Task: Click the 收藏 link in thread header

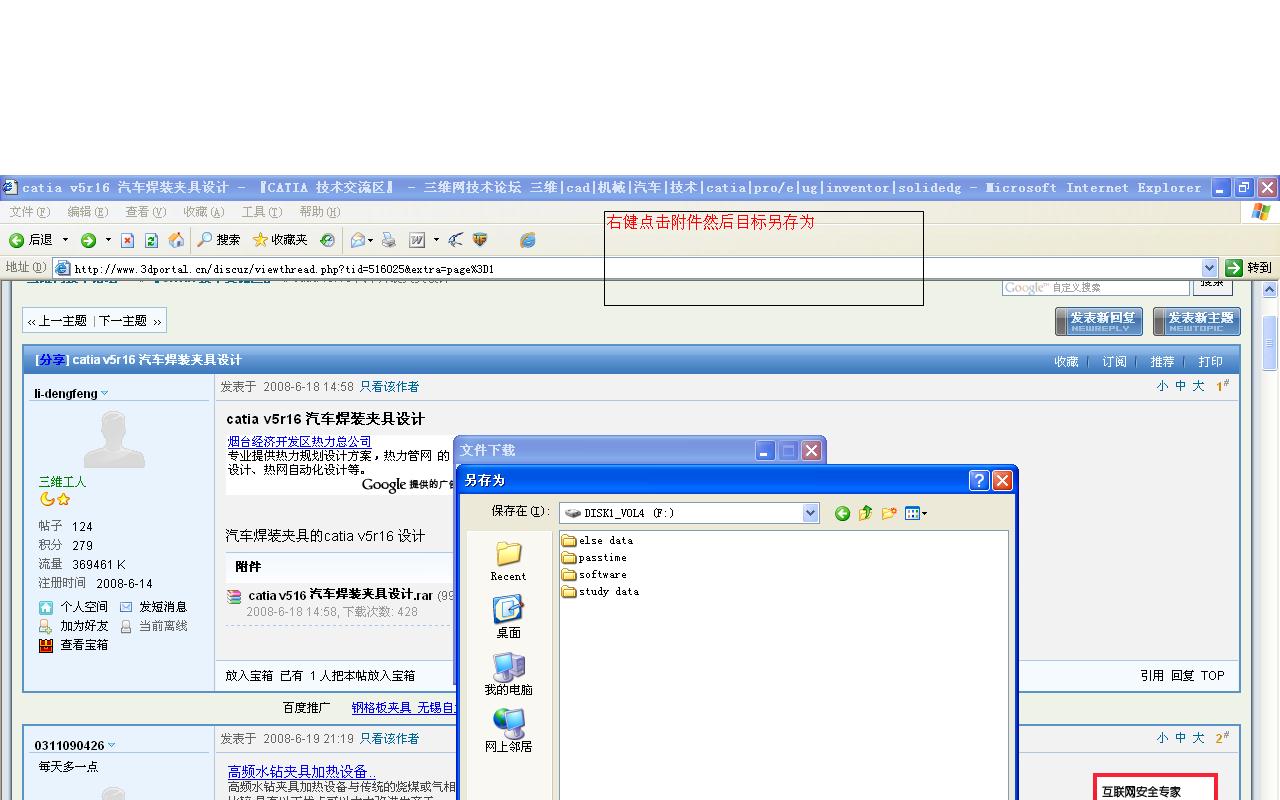Action: coord(1066,362)
